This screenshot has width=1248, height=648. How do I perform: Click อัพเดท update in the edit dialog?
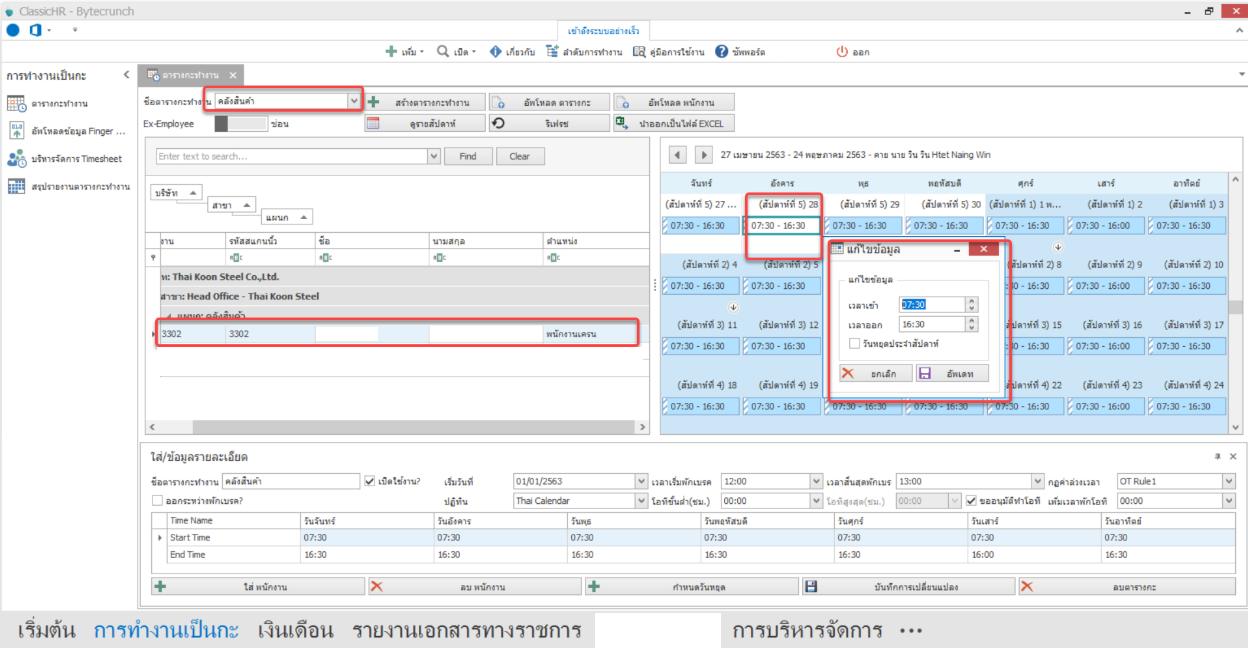click(951, 373)
